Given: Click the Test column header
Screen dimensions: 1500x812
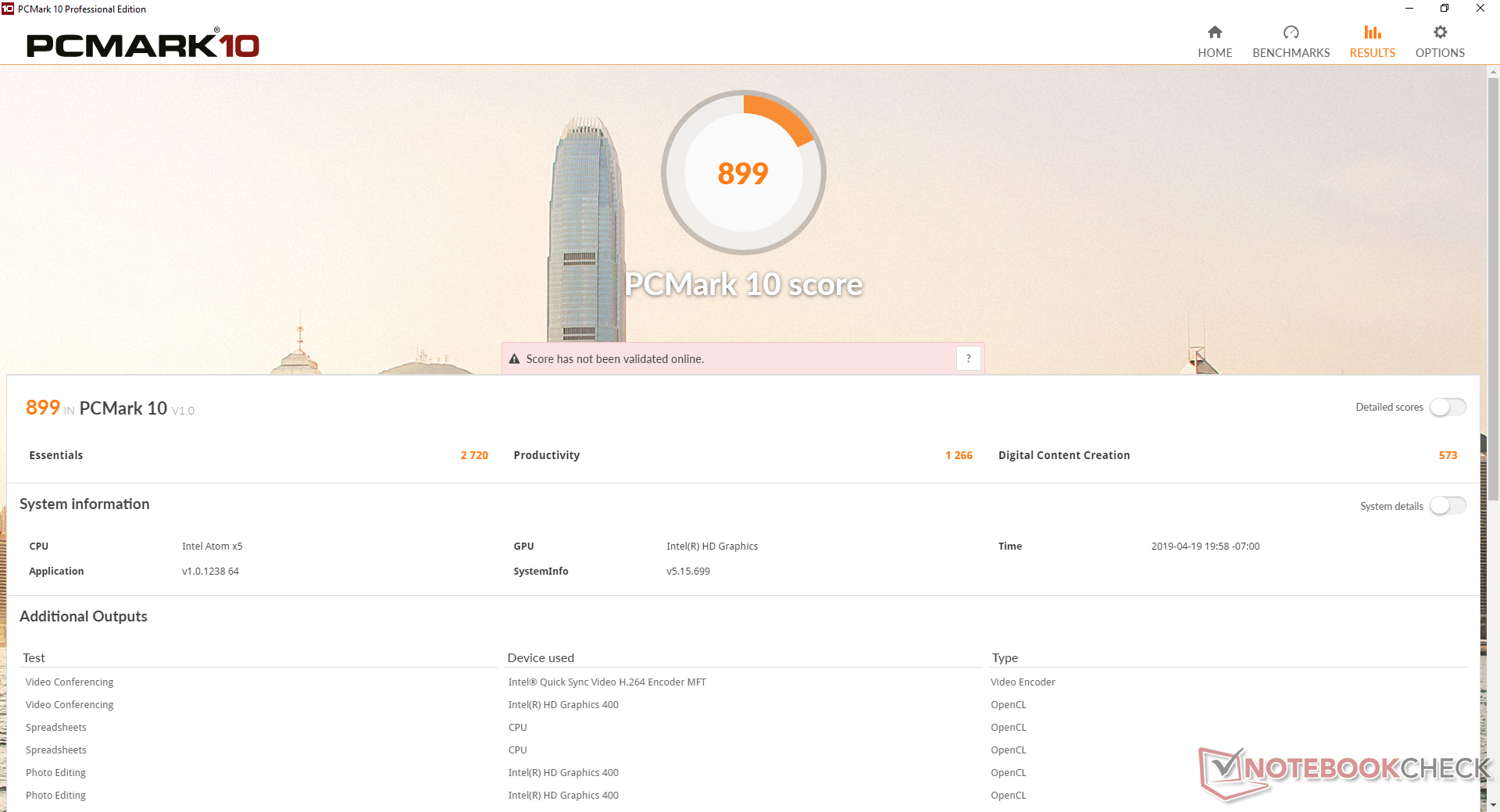Looking at the screenshot, I should pos(34,658).
